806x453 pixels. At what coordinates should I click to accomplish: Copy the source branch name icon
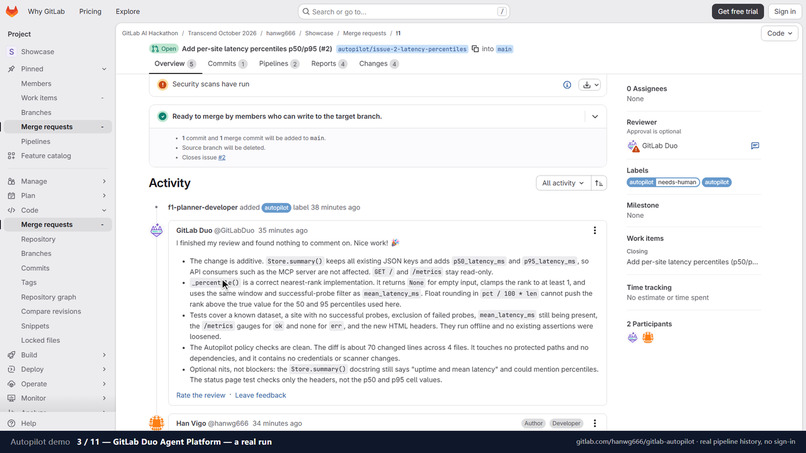point(475,49)
